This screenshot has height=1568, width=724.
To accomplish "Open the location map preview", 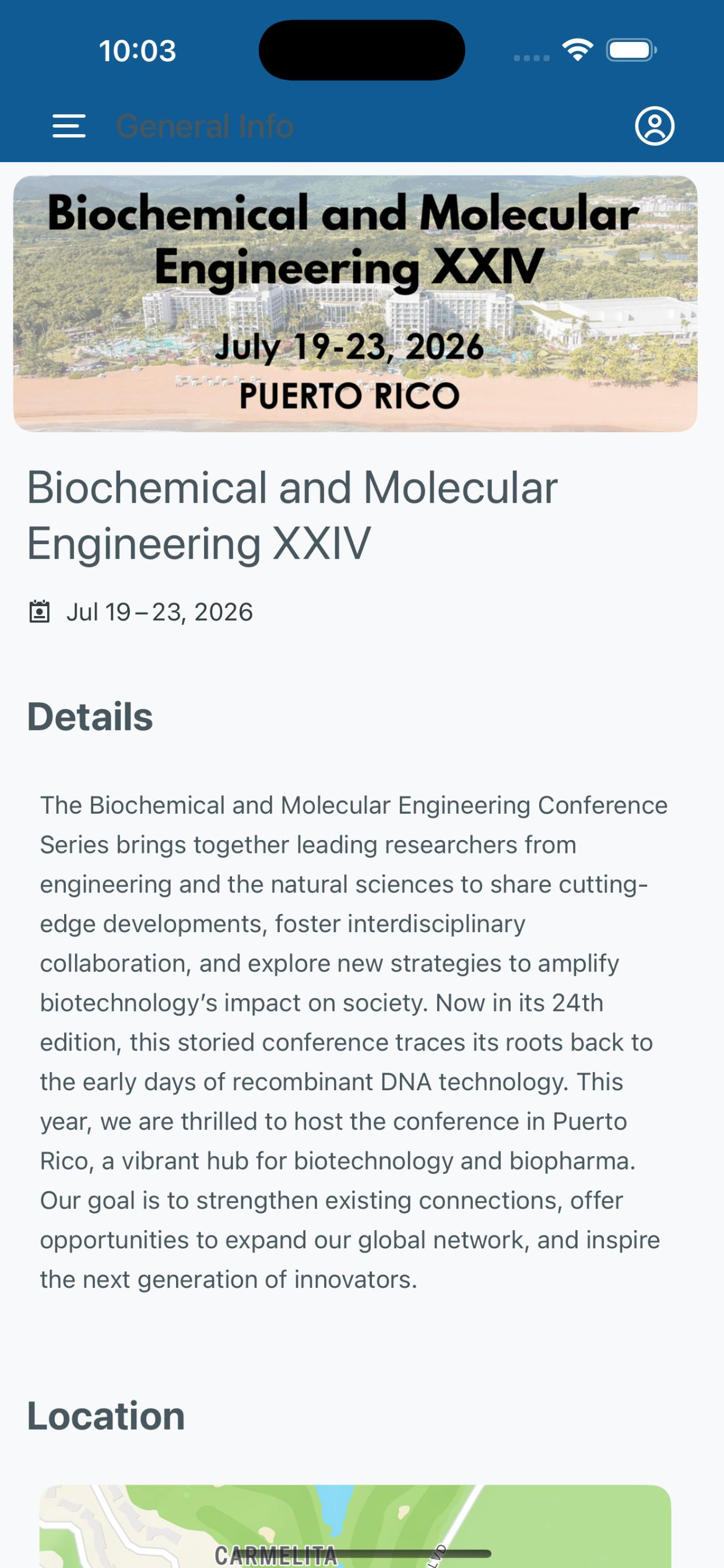I will coord(356,1526).
